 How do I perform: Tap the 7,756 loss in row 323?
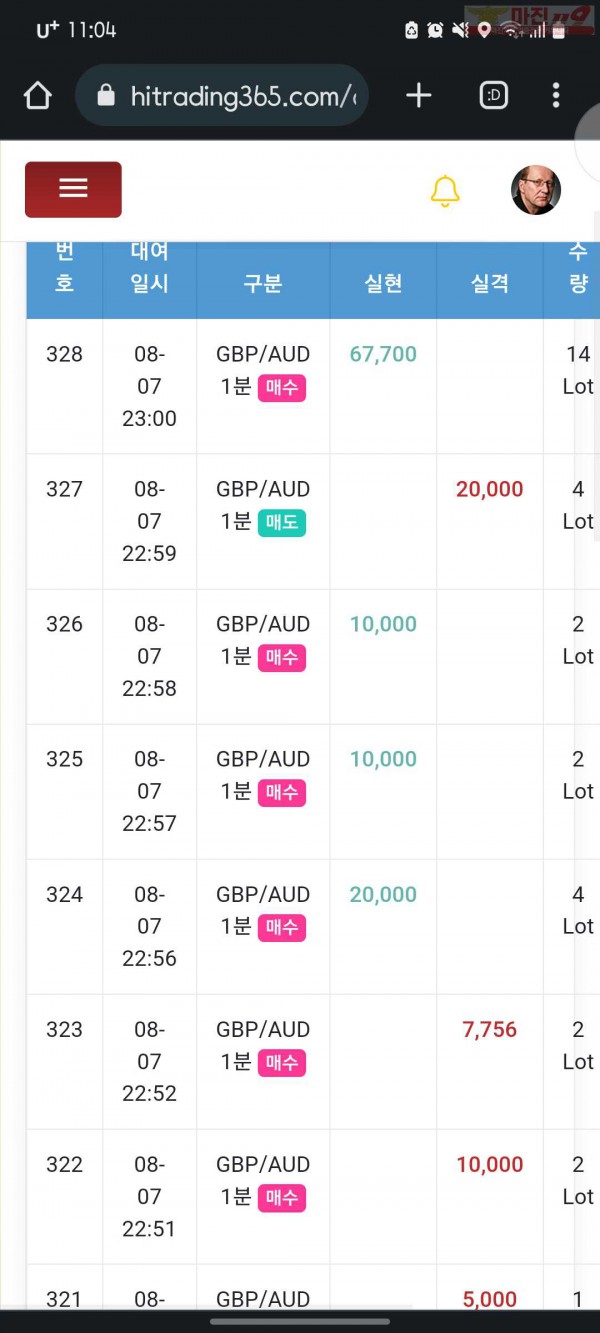click(x=490, y=1029)
